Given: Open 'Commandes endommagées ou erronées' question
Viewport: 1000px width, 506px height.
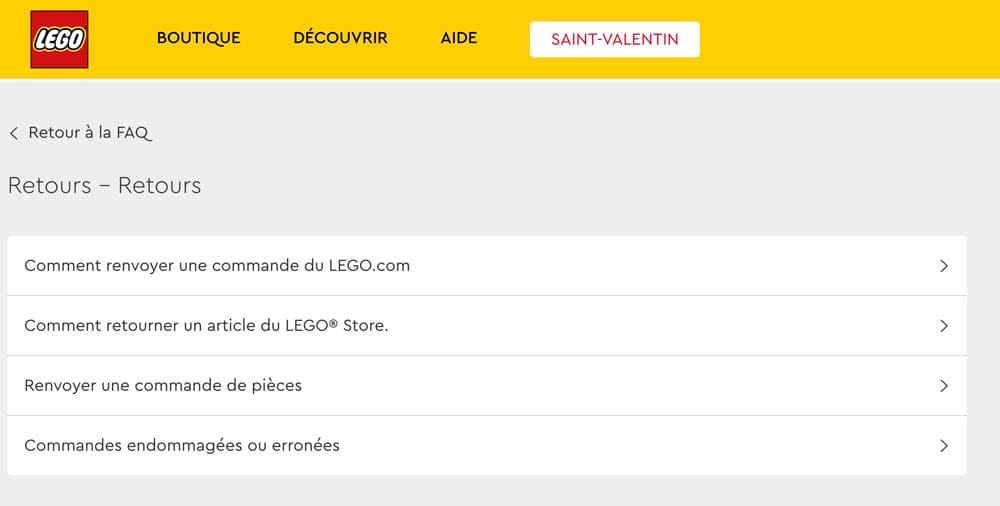Looking at the screenshot, I should point(182,446).
